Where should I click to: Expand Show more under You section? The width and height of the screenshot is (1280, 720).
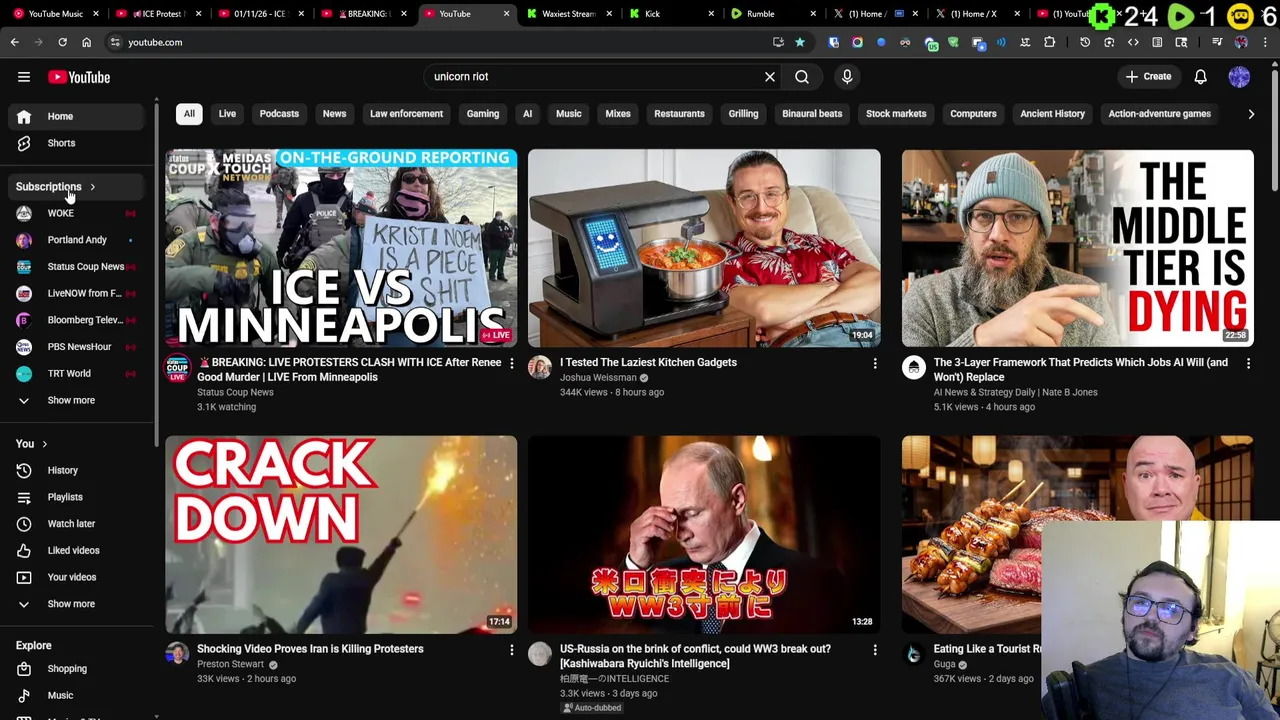(76, 604)
